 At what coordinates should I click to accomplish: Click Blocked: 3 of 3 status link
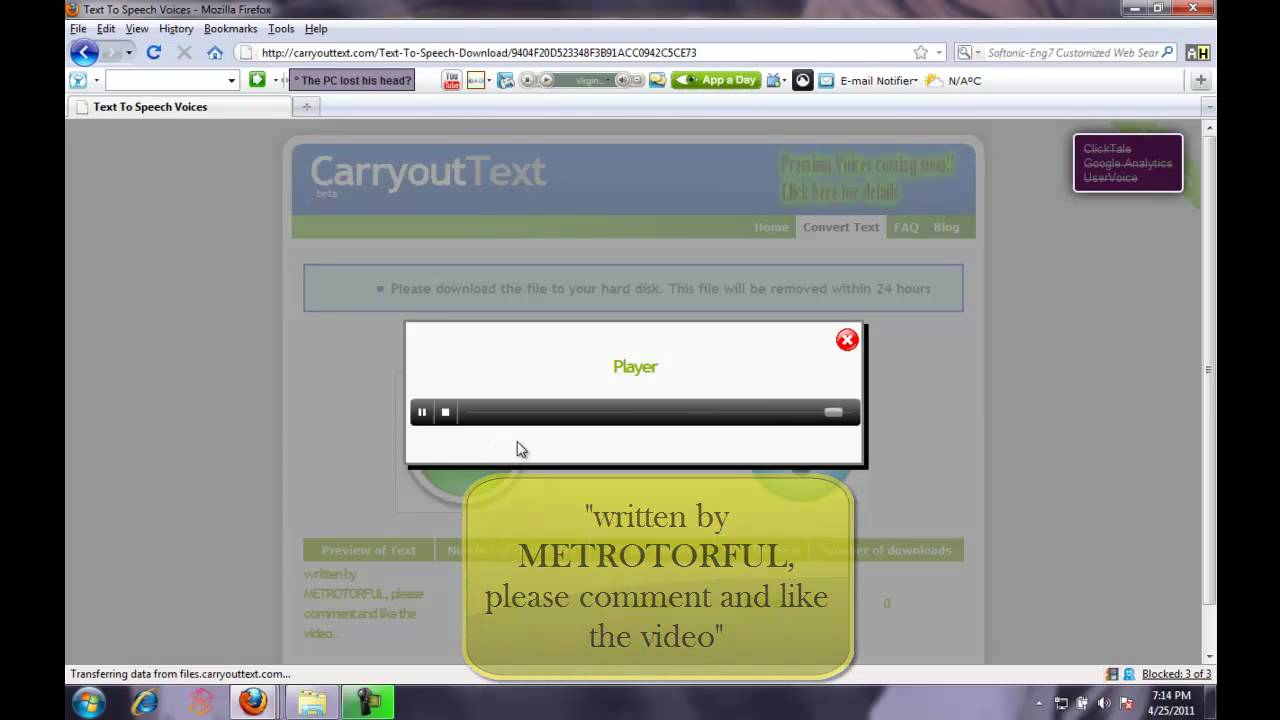[x=1176, y=674]
